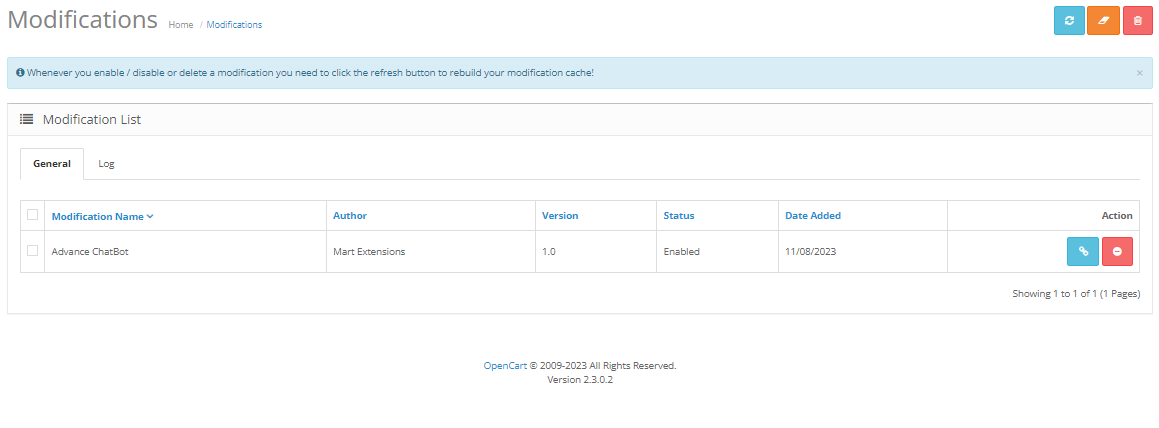Screen dimensions: 1159x428
Task: Switch to the Log tab
Action: [x=106, y=164]
